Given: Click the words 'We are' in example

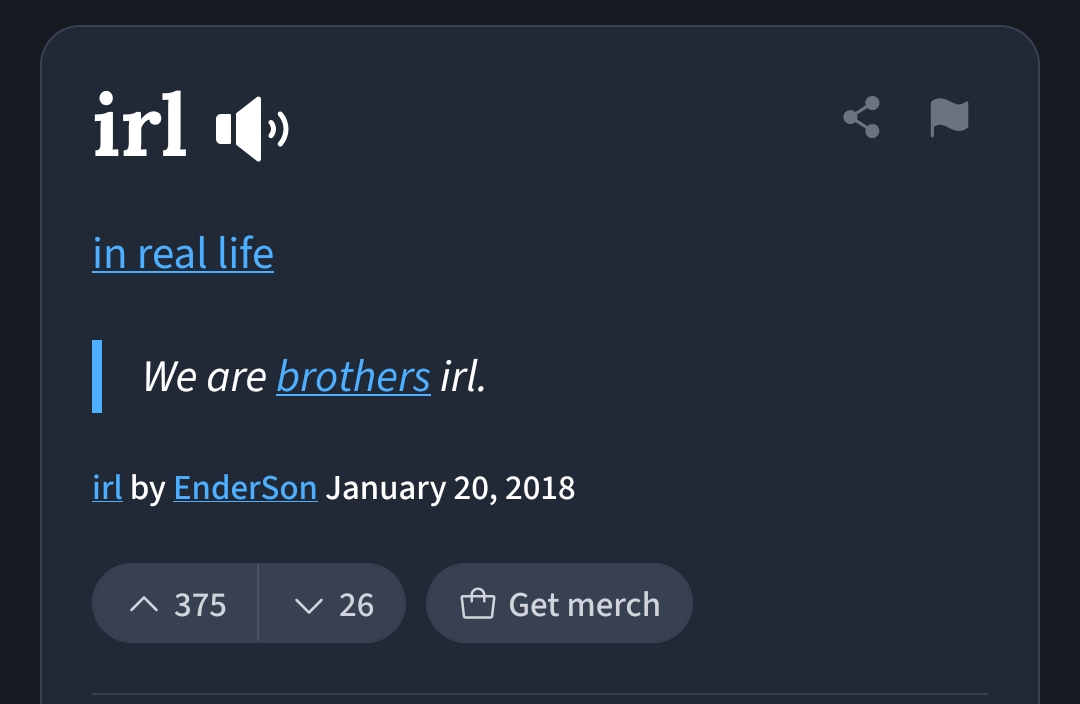Looking at the screenshot, I should tap(205, 377).
